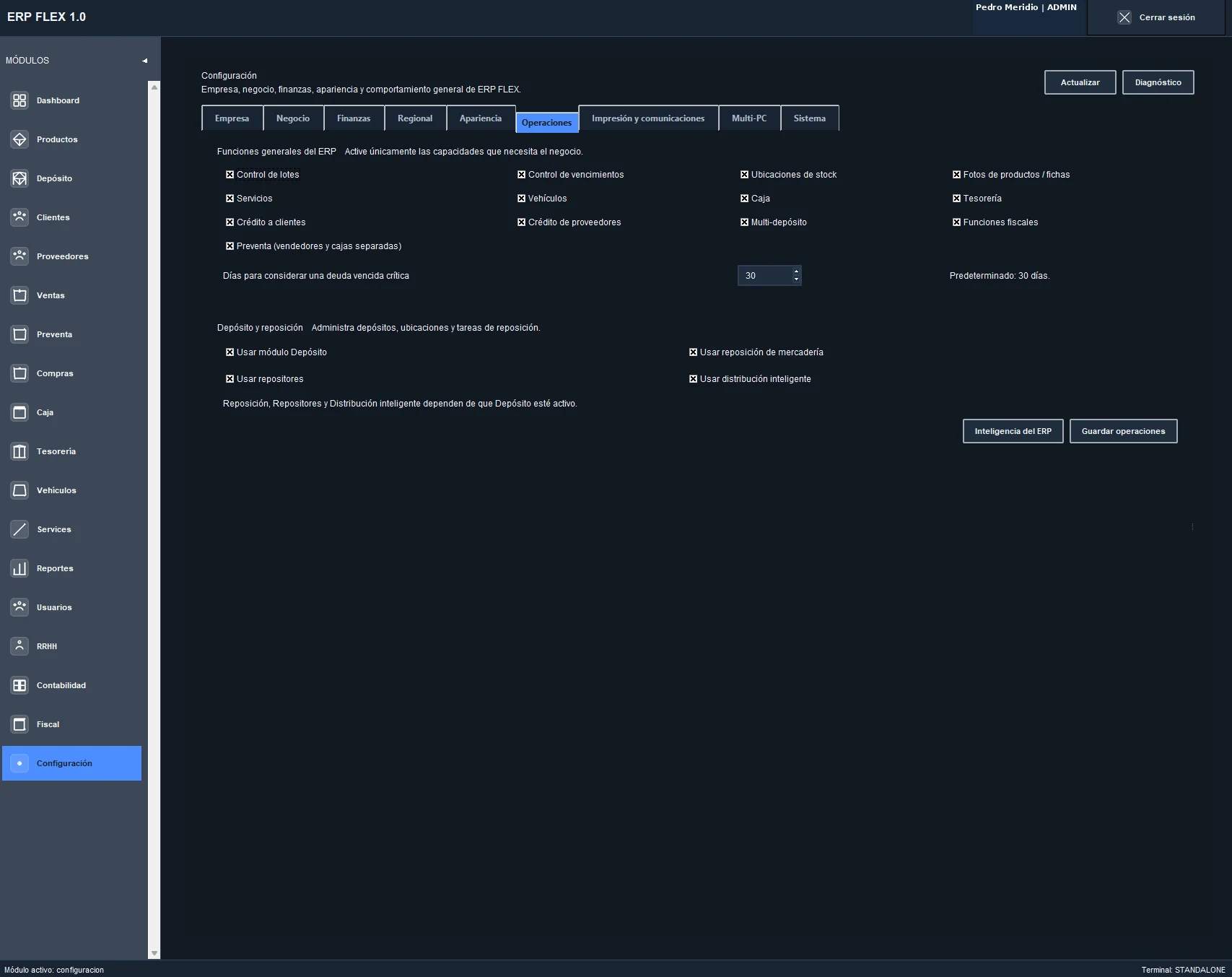Toggle Usar módulo Depósito checkbox
1232x977 pixels.
230,352
